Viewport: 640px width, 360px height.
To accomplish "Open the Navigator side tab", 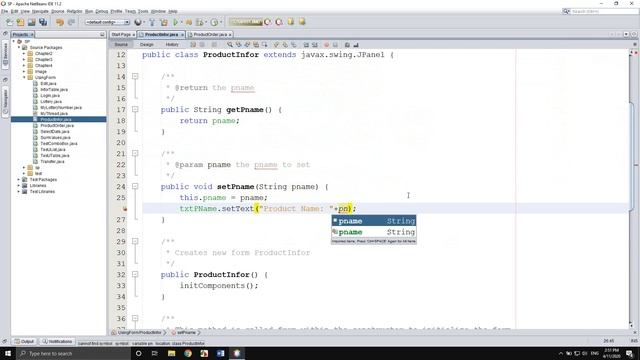I will tap(5, 101).
